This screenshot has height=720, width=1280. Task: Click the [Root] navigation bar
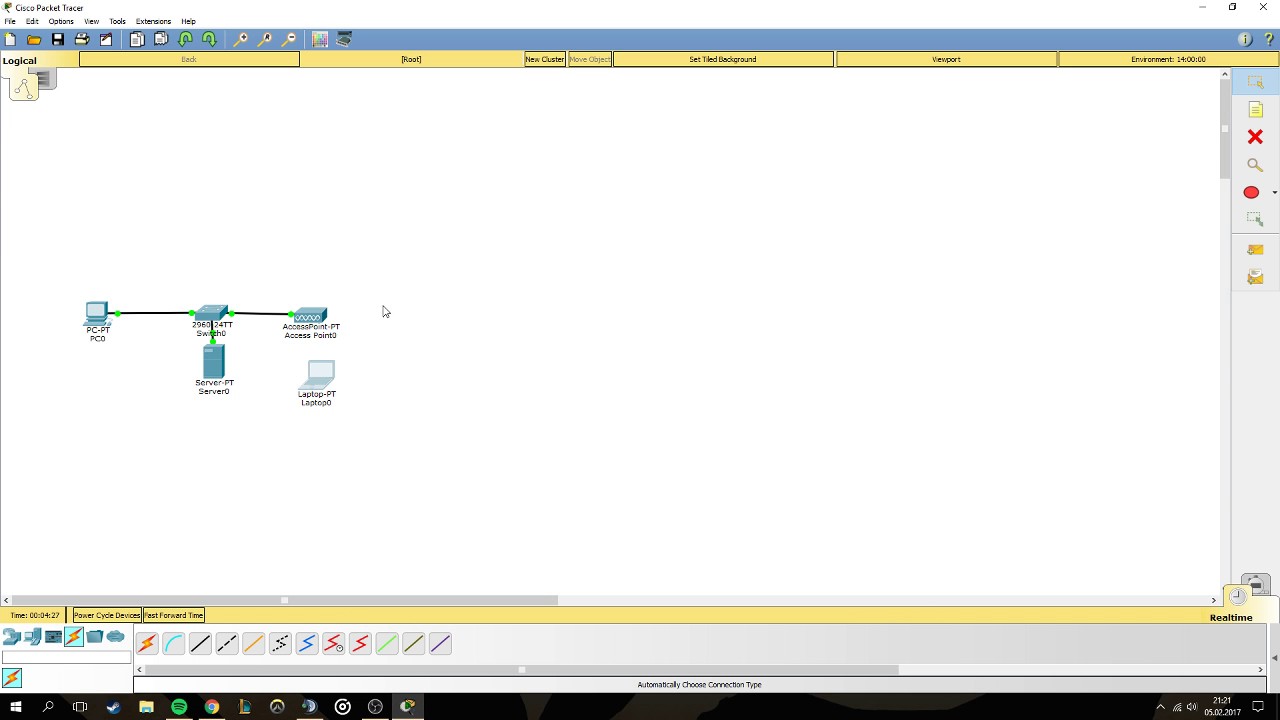point(411,59)
